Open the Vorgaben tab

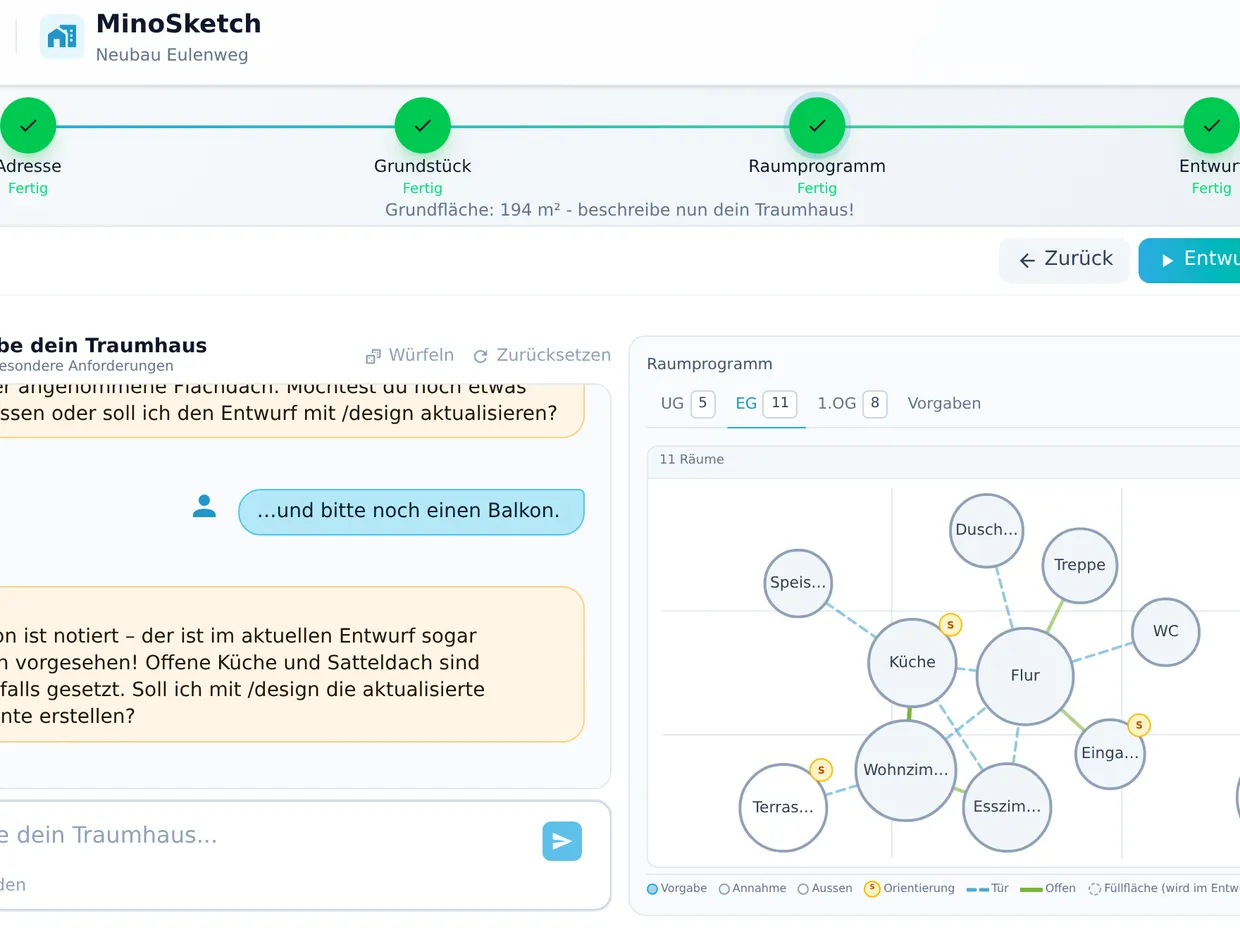click(x=944, y=404)
